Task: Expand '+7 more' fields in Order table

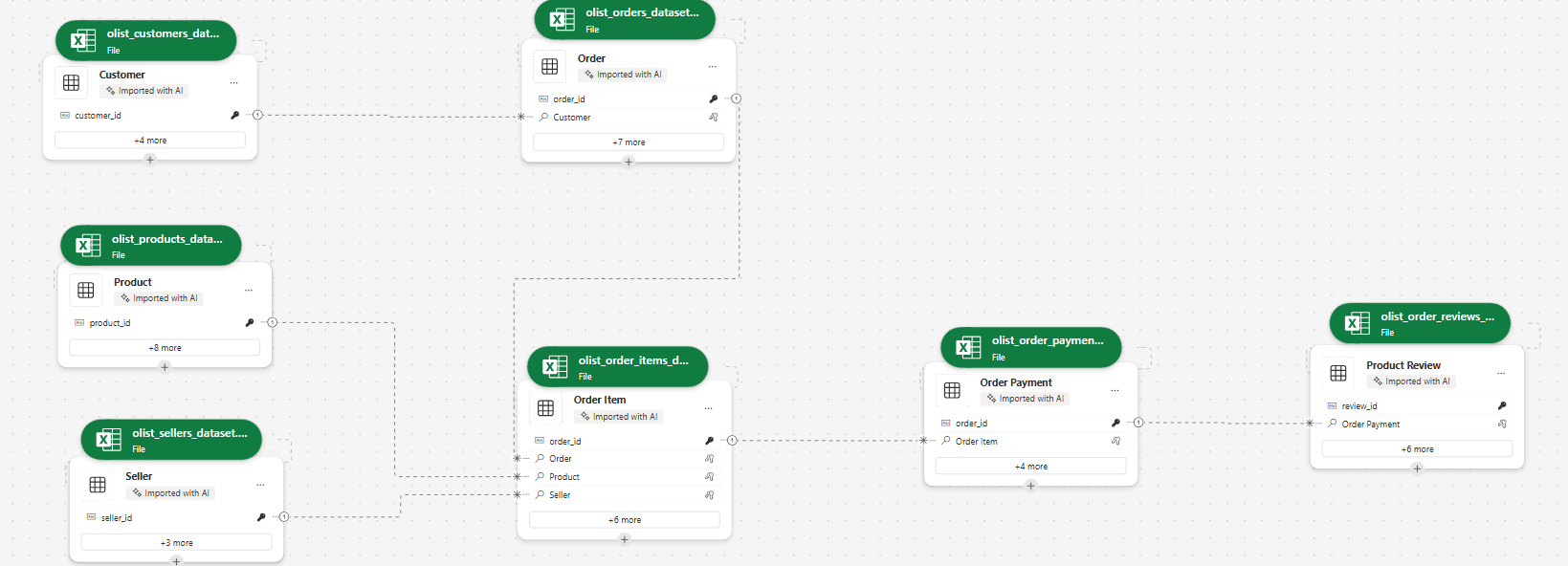Action: click(x=629, y=142)
